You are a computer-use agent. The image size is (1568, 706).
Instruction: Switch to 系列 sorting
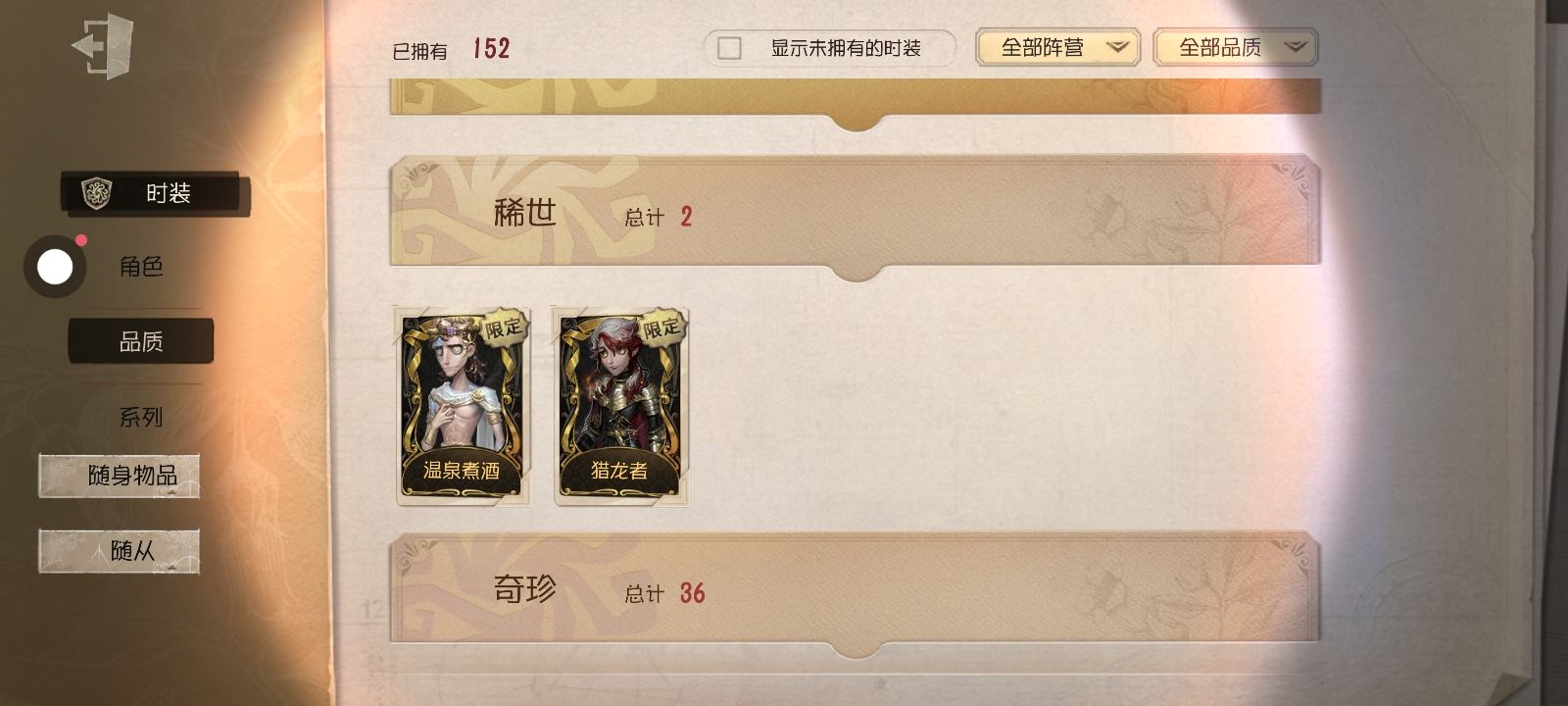point(141,417)
